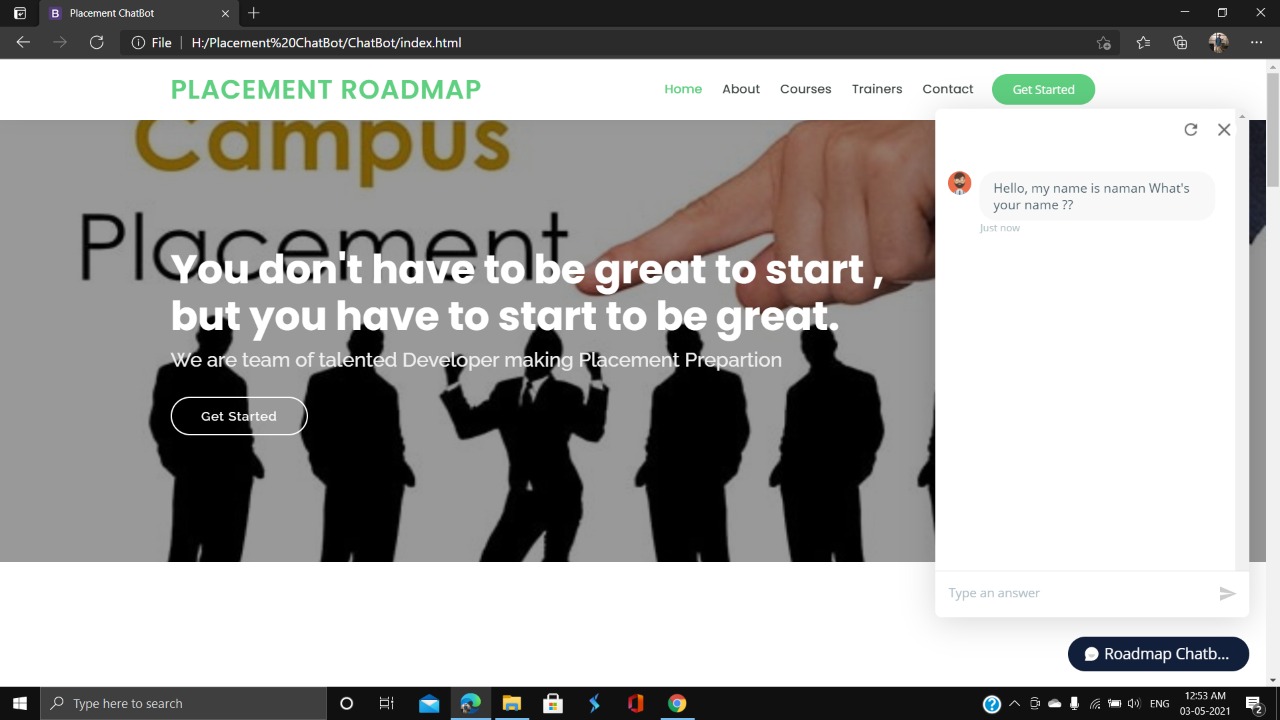Click the chatbot refresh icon
The height and width of the screenshot is (720, 1280).
(x=1190, y=129)
